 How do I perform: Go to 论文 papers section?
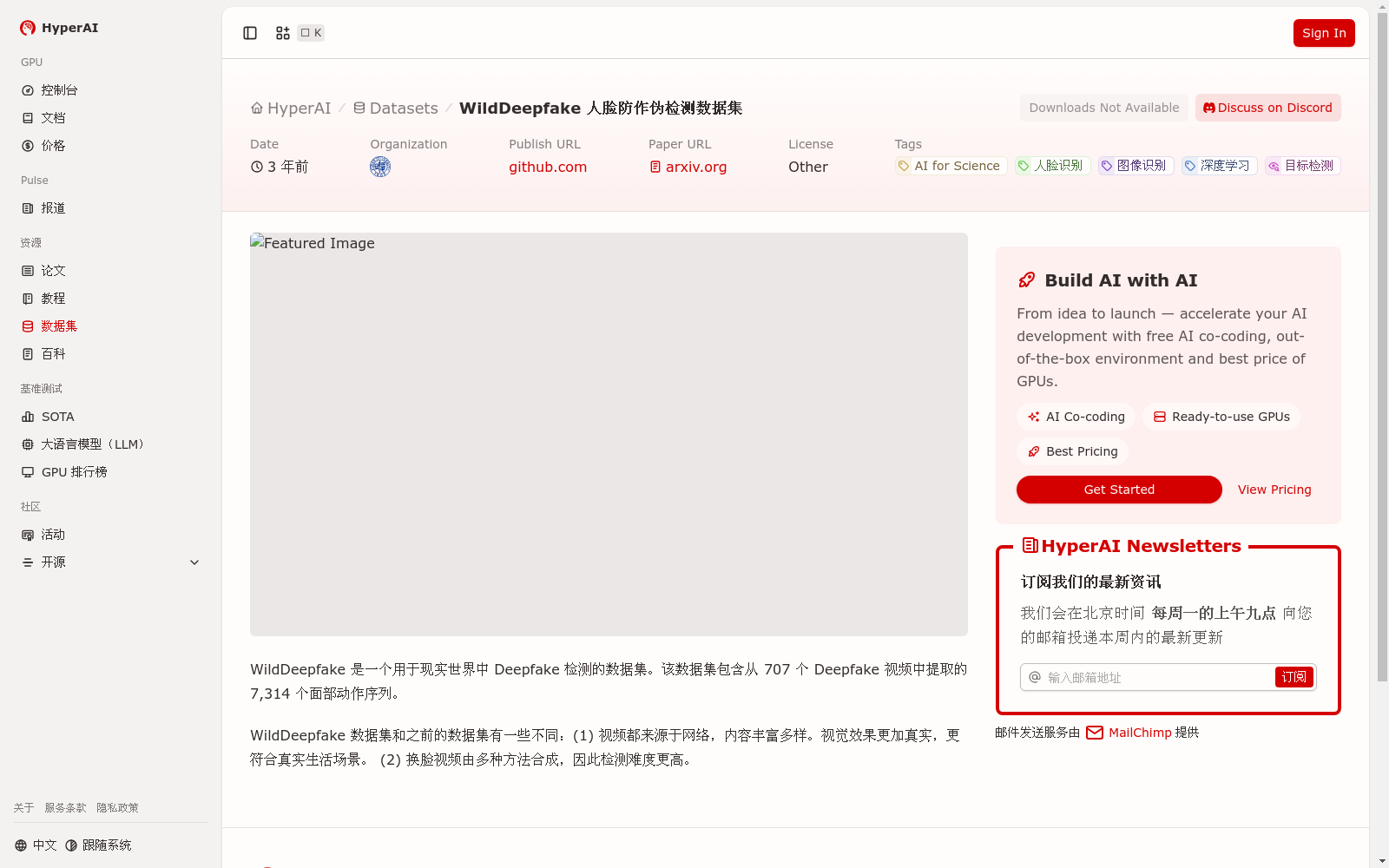tap(111, 271)
